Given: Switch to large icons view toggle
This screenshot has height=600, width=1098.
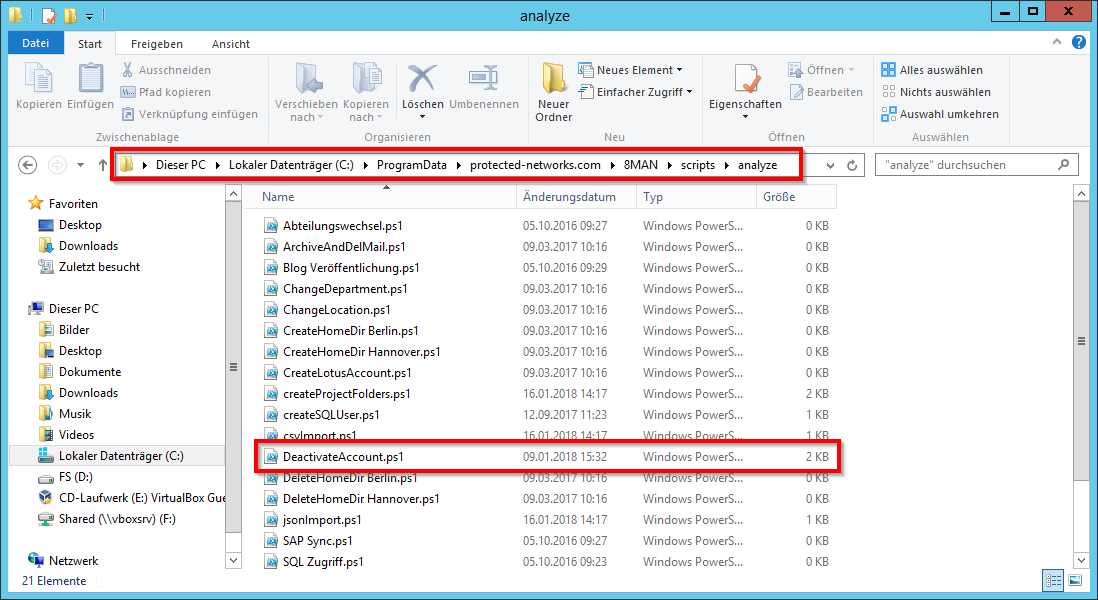Looking at the screenshot, I should tap(1074, 580).
